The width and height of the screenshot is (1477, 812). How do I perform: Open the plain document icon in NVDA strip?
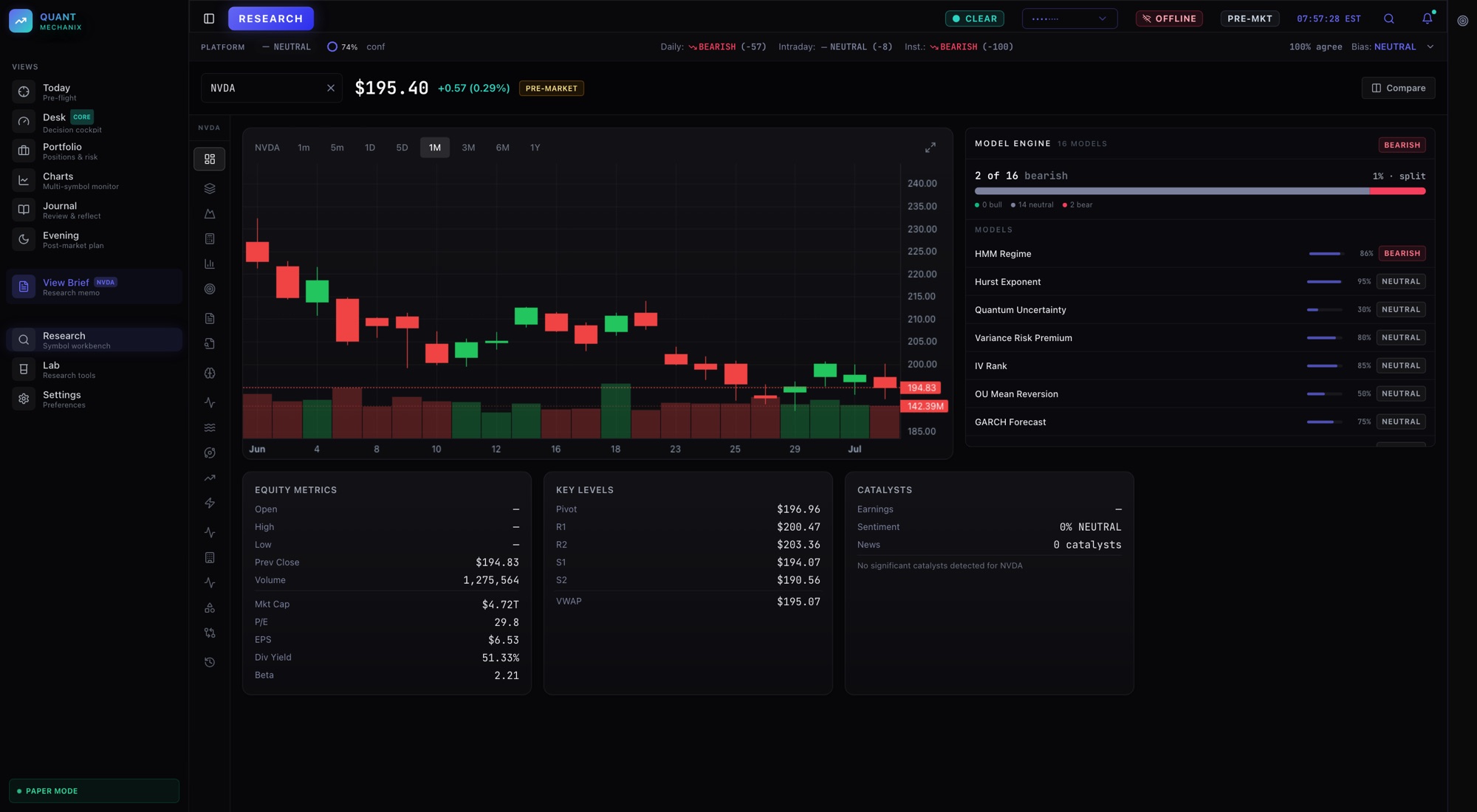[x=210, y=318]
